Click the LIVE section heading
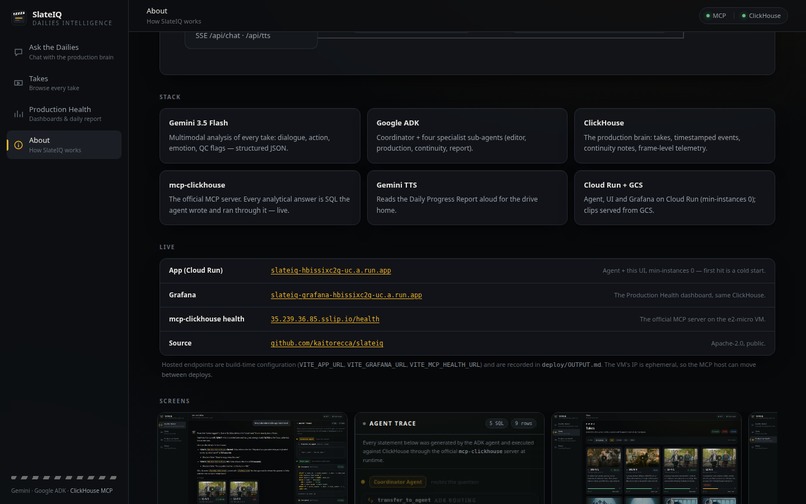 tap(167, 247)
